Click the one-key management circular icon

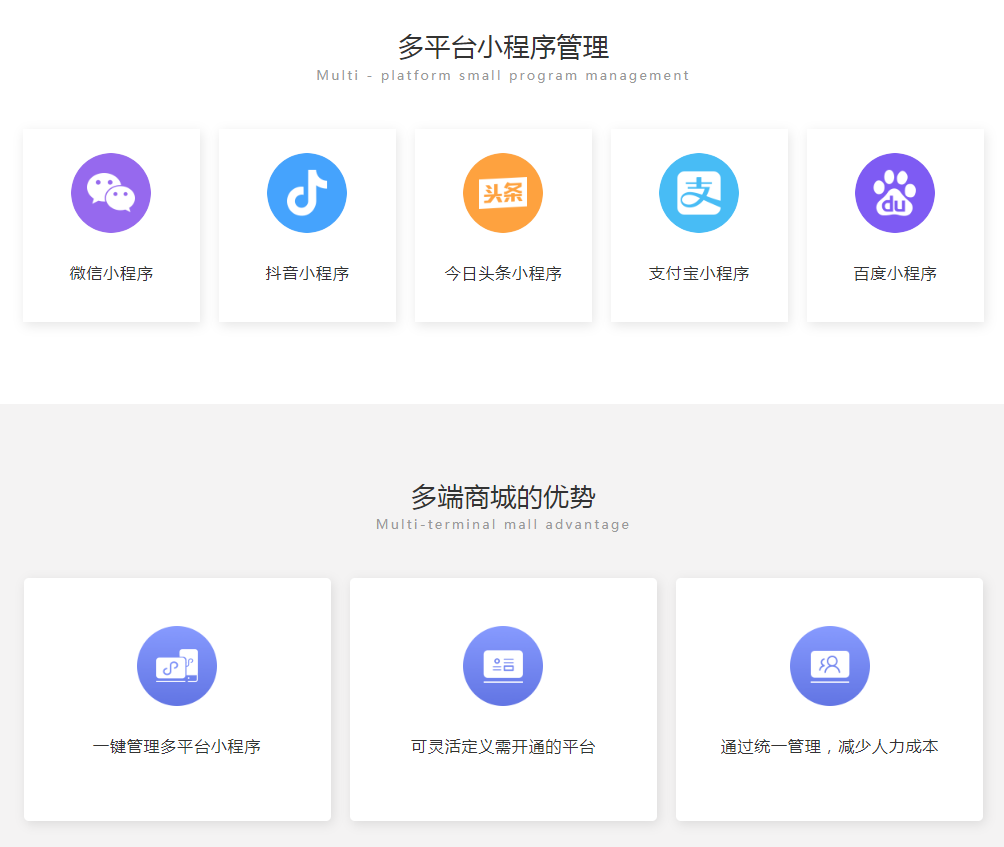[x=177, y=665]
